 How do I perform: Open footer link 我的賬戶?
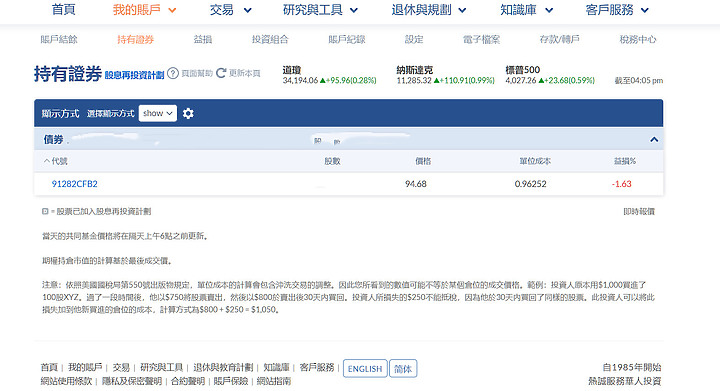point(85,367)
